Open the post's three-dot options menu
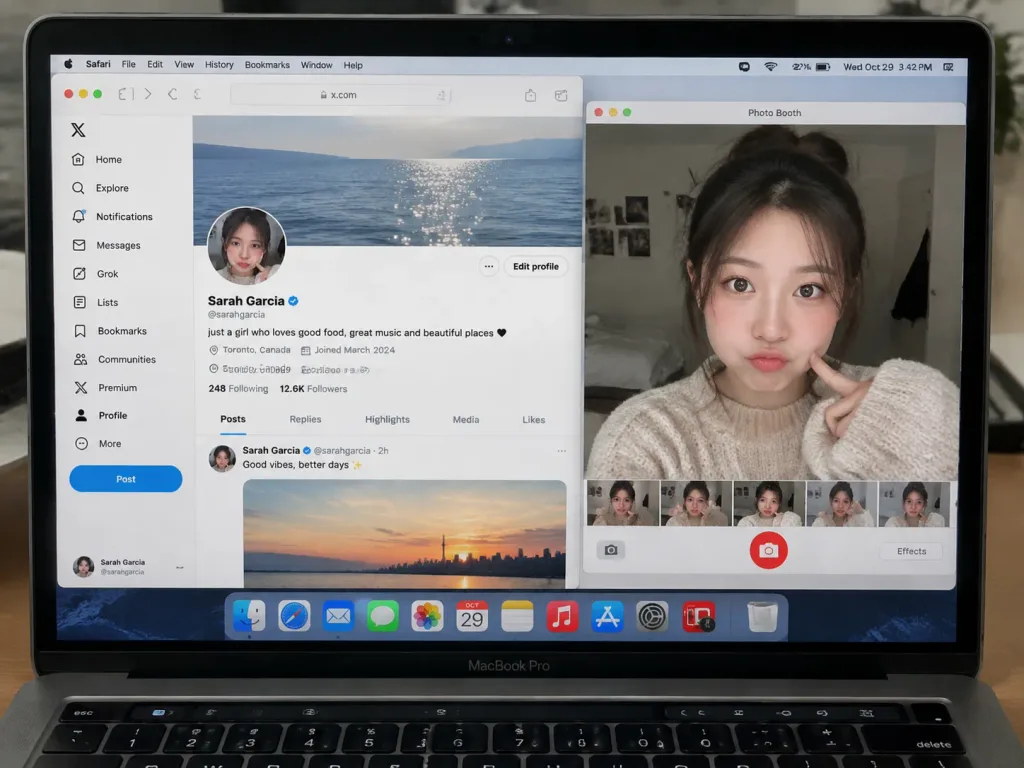 click(562, 451)
